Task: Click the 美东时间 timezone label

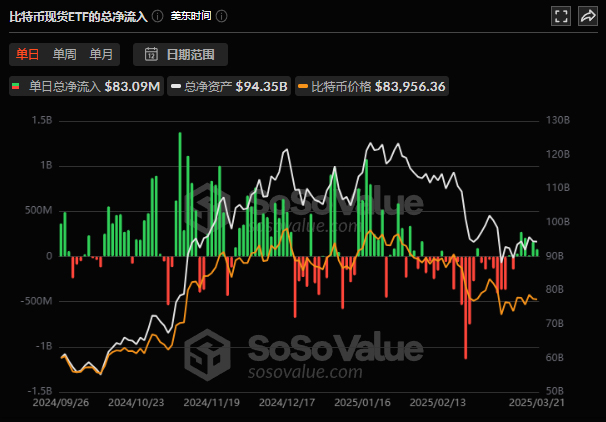Action: click(x=190, y=18)
